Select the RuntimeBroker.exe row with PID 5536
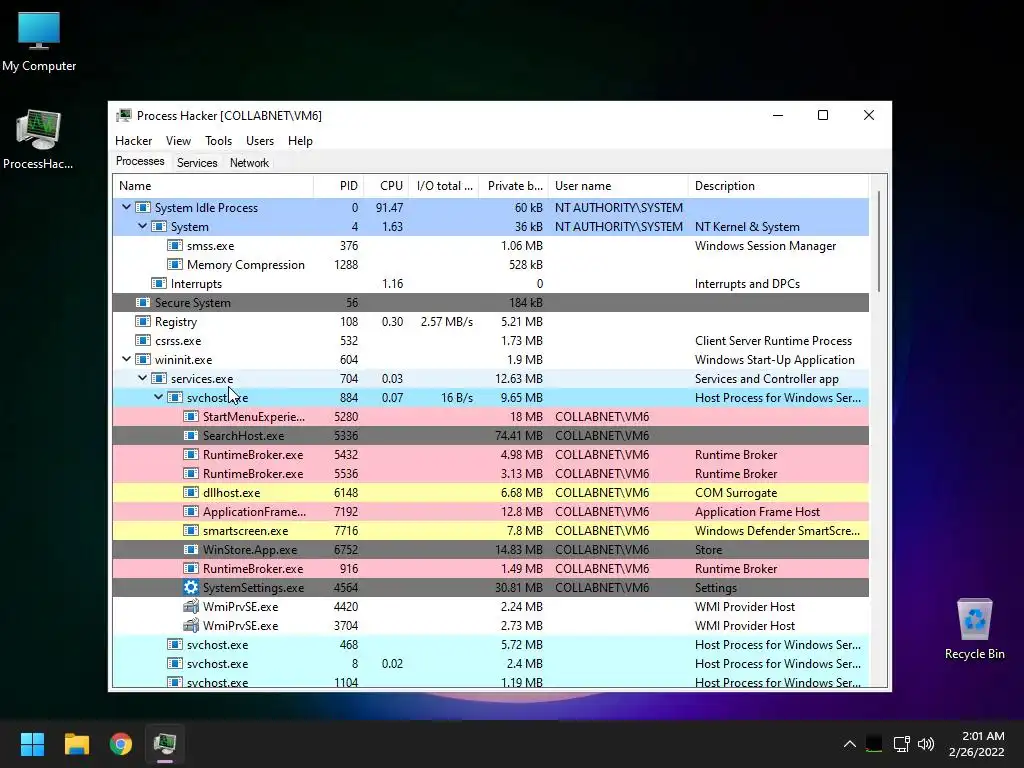Screen dimensions: 1024x768 490,473
